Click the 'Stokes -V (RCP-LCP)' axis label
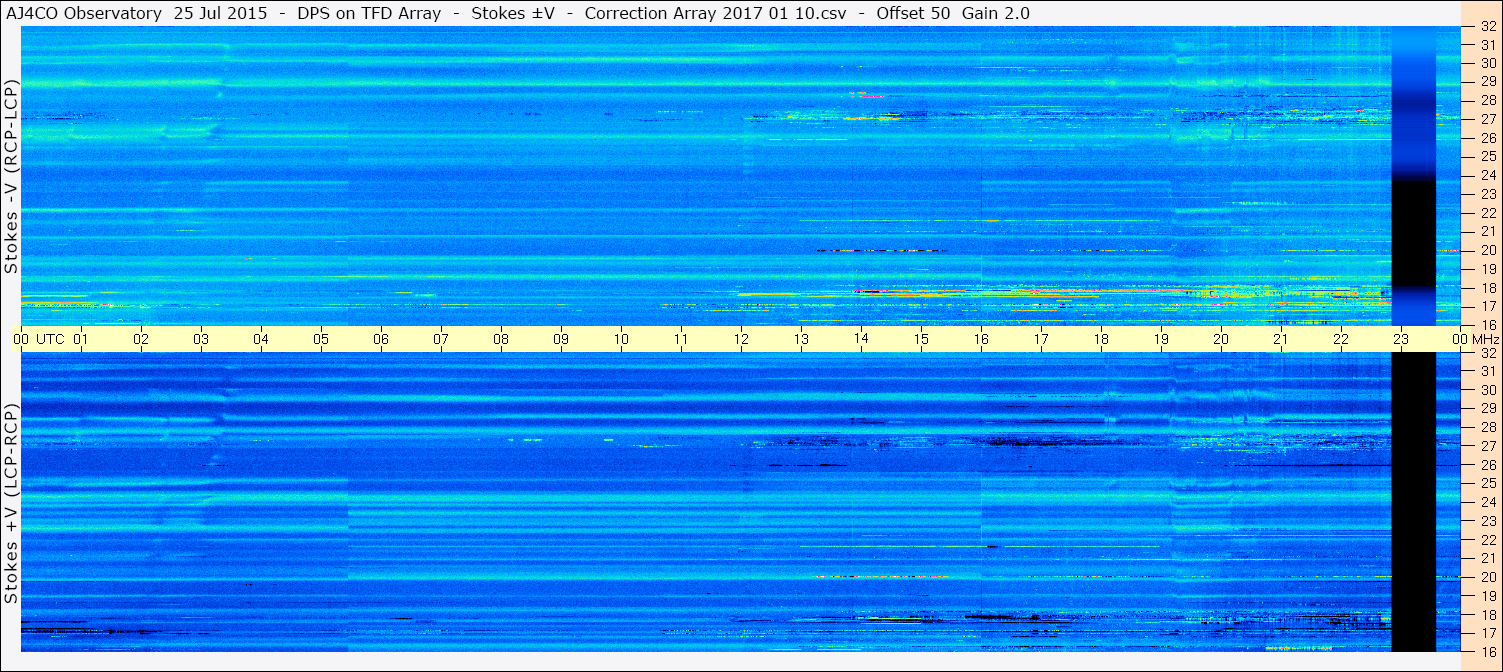Screen dimensions: 1503x672 pos(11,177)
